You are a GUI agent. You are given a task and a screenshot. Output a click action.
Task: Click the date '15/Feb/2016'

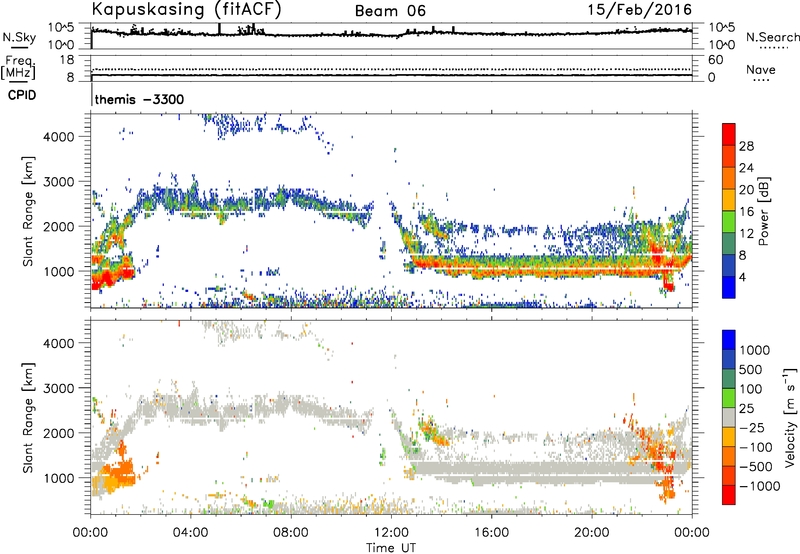[x=640, y=10]
